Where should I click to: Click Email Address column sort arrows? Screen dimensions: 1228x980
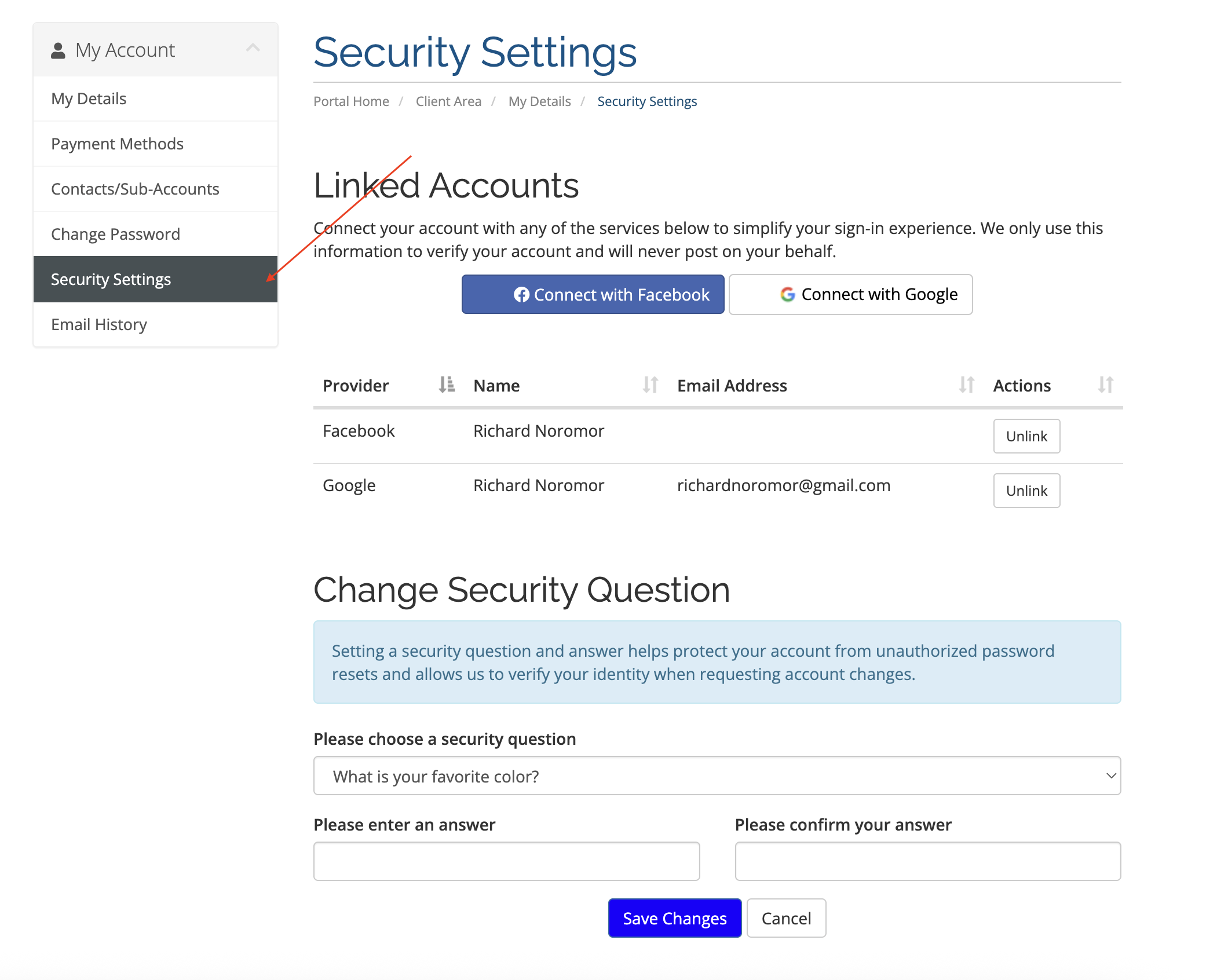pos(966,385)
